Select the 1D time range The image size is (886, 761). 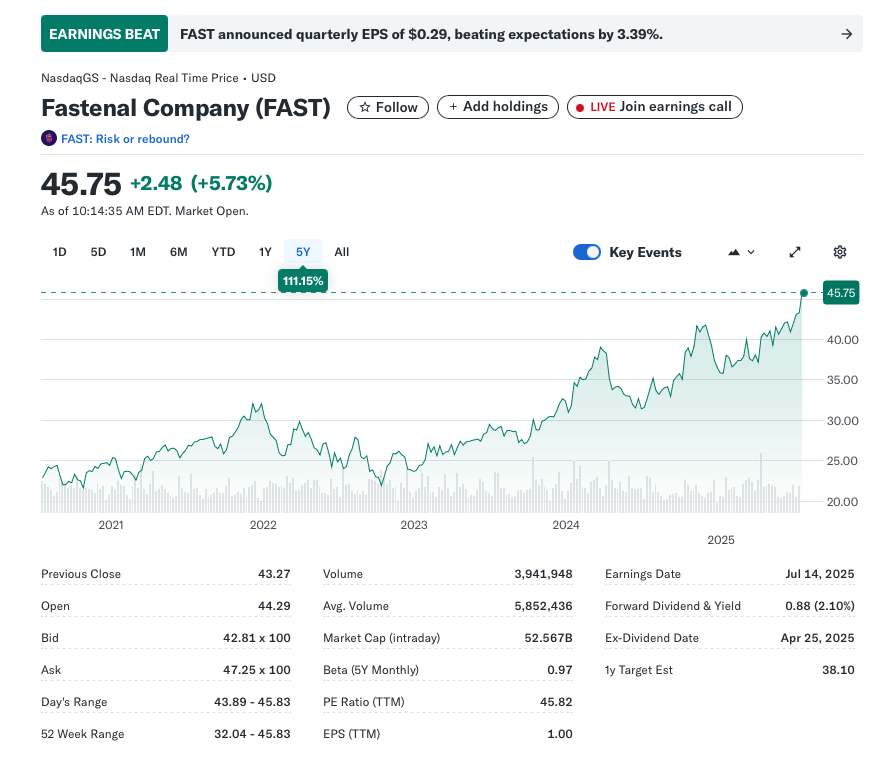point(59,252)
